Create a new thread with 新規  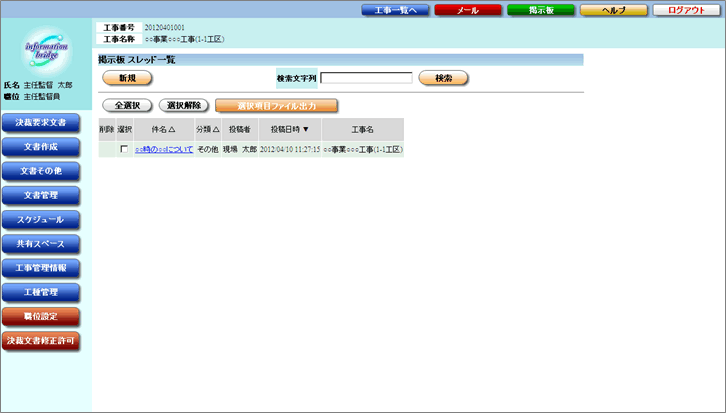point(127,78)
